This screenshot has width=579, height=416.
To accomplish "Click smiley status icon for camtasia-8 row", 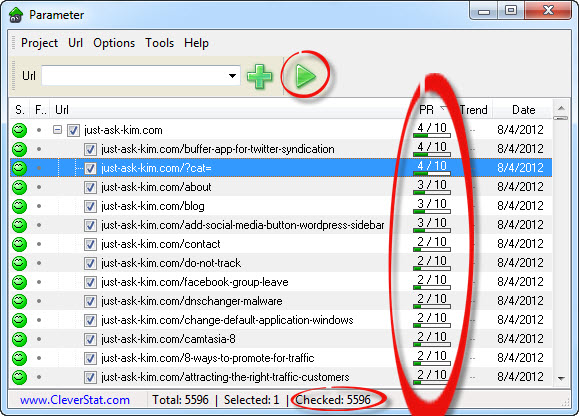I will (x=20, y=339).
